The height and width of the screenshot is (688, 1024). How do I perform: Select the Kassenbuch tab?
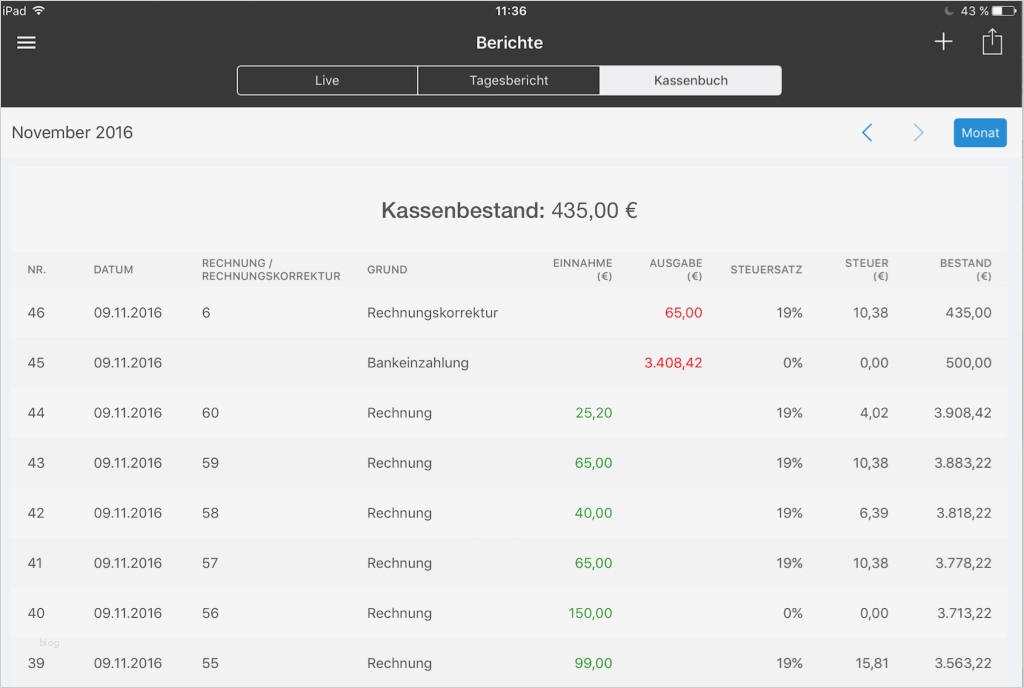click(x=690, y=81)
